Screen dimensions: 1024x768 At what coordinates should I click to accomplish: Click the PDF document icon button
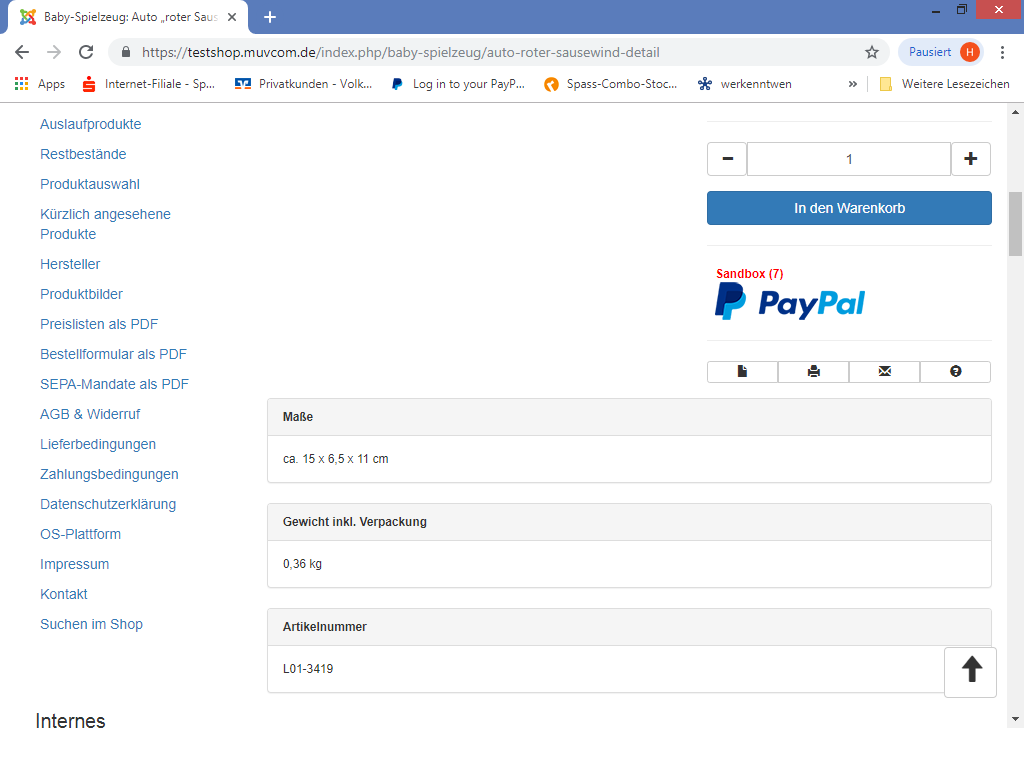click(742, 372)
